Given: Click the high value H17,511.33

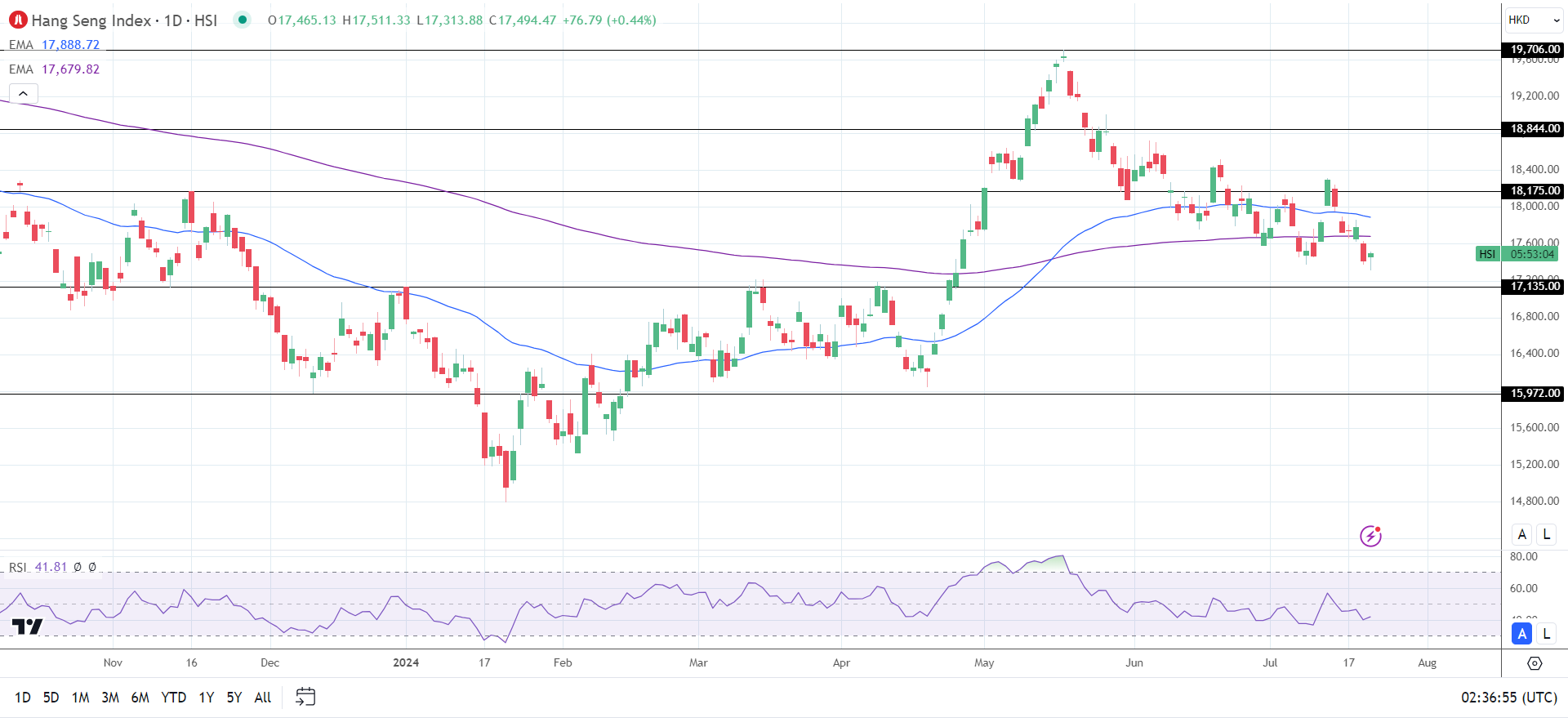Looking at the screenshot, I should 376,20.
